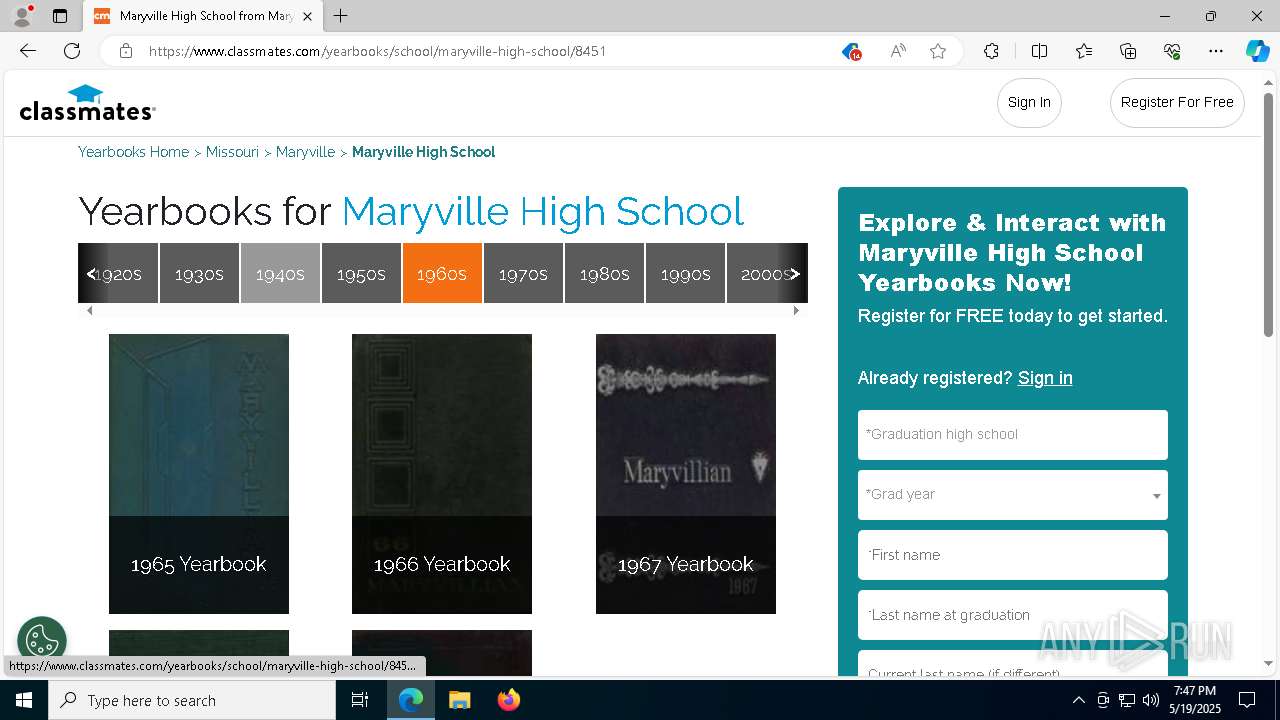Open the 1966 Yearbook cover
Screen dimensions: 1280x720
pos(442,474)
